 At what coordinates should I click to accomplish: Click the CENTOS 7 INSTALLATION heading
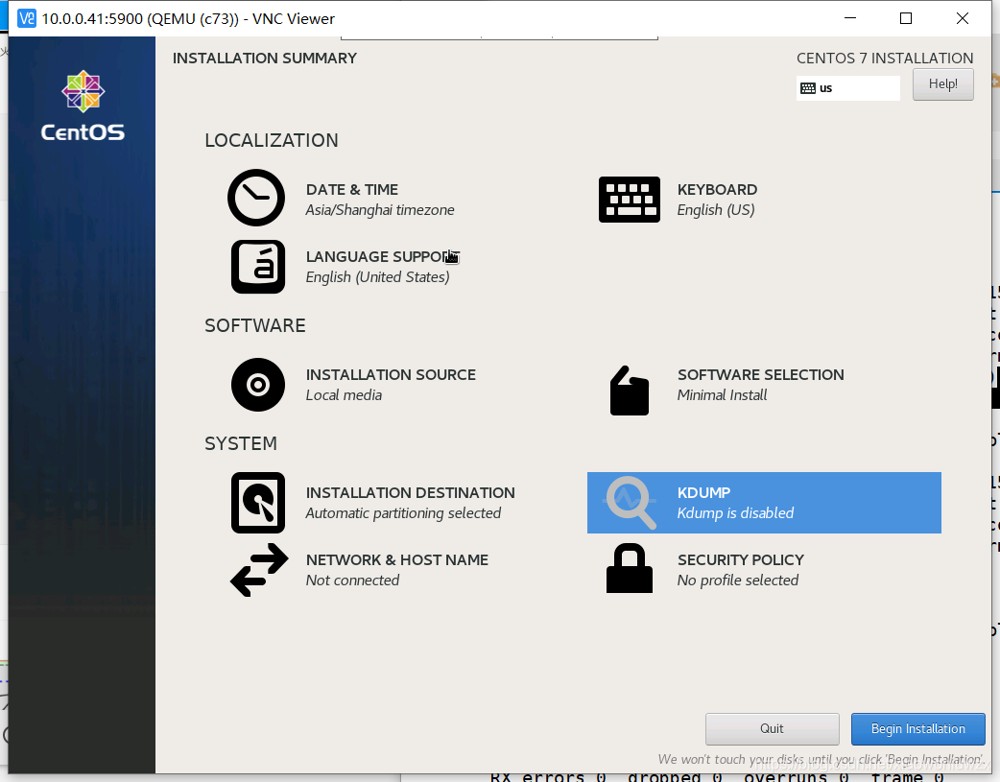885,58
